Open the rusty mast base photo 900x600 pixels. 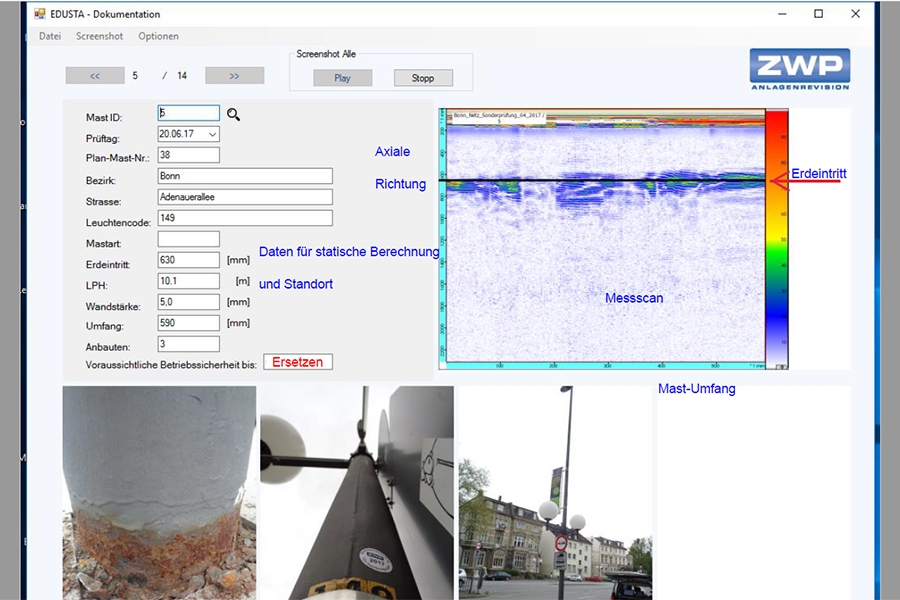pyautogui.click(x=158, y=492)
